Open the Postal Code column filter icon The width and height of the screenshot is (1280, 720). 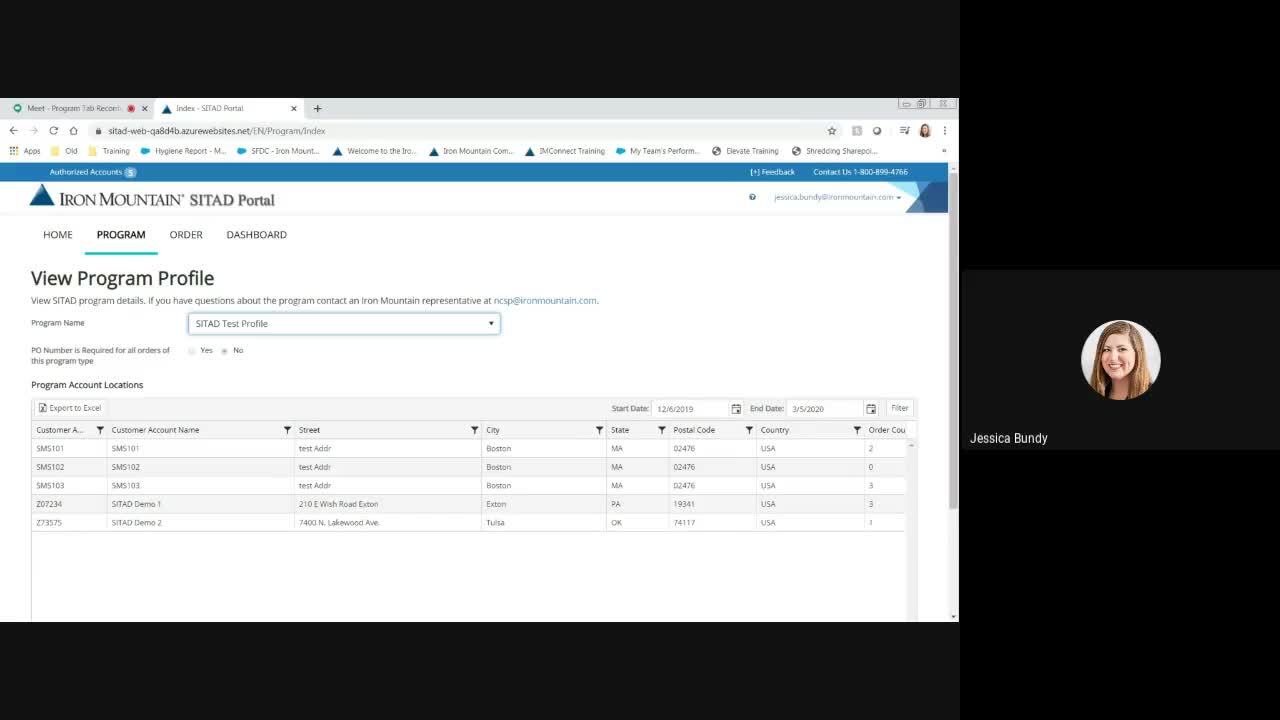[749, 430]
